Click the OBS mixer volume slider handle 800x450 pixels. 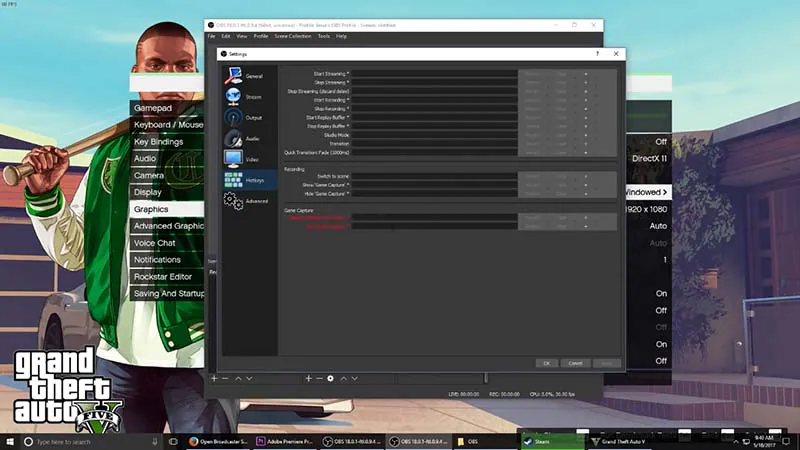(x=486, y=378)
